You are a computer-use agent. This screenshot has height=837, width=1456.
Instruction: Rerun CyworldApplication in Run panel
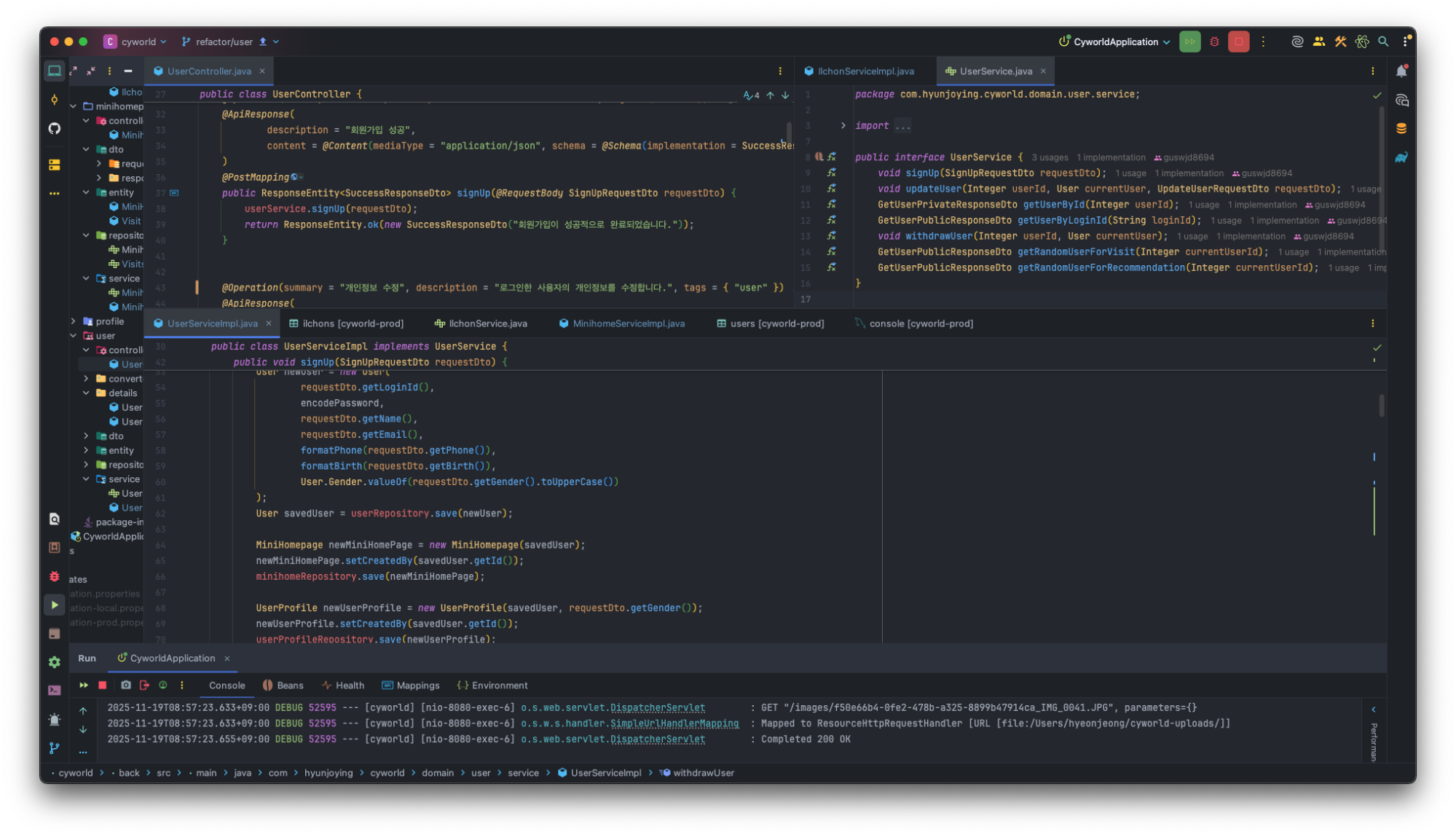[84, 685]
